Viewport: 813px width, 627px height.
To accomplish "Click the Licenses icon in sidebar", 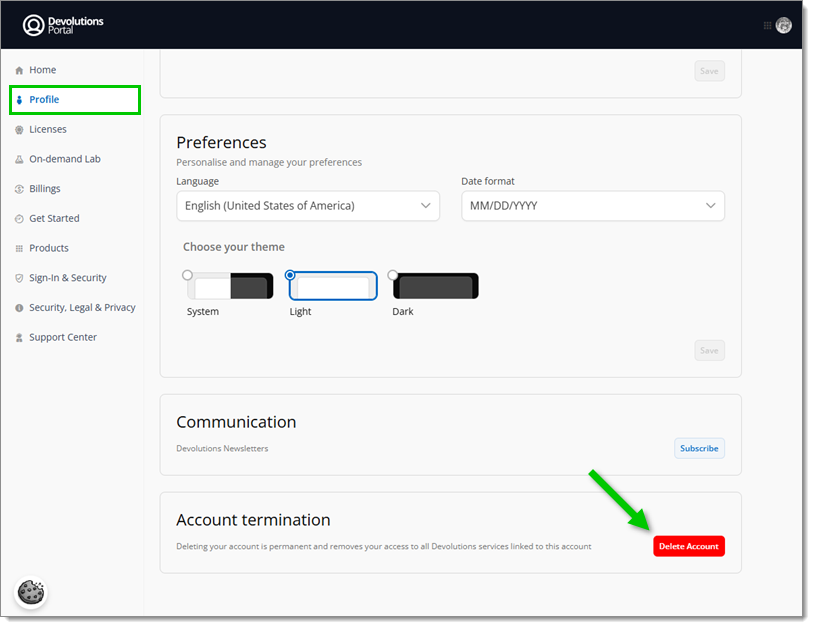I will [x=19, y=130].
